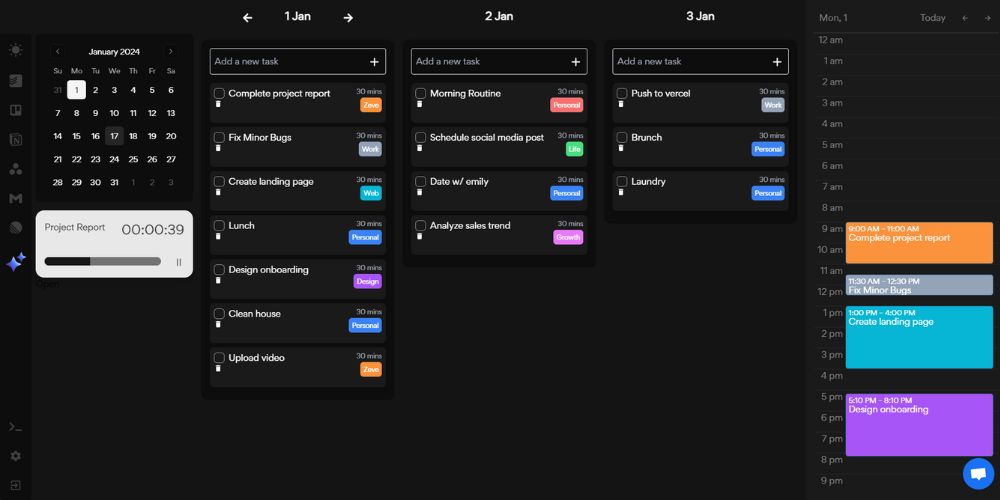Mark Morning Routine task as done

[x=421, y=94]
